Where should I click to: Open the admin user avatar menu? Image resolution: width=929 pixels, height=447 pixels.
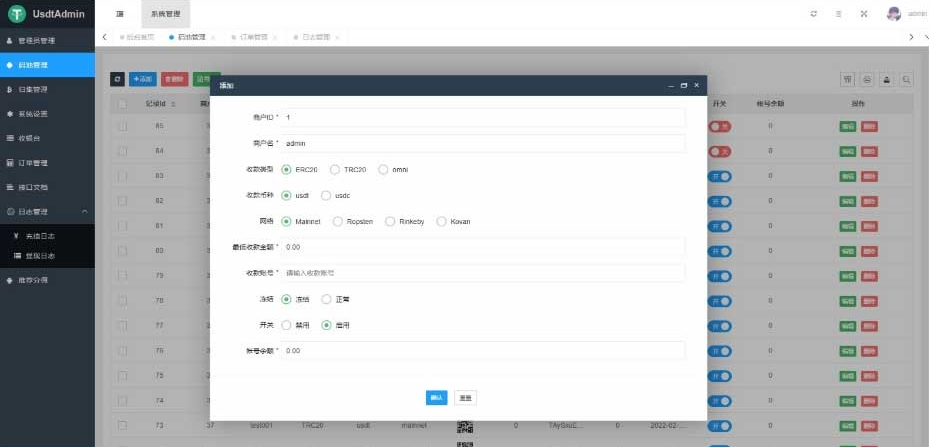tap(893, 14)
